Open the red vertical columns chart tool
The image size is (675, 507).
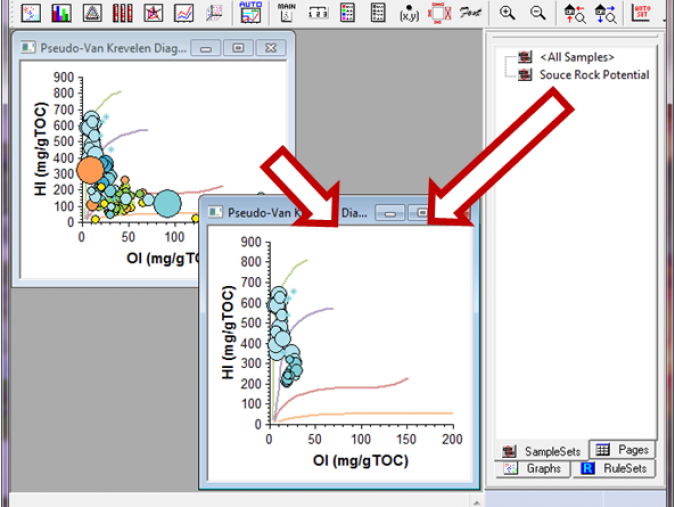coord(122,13)
